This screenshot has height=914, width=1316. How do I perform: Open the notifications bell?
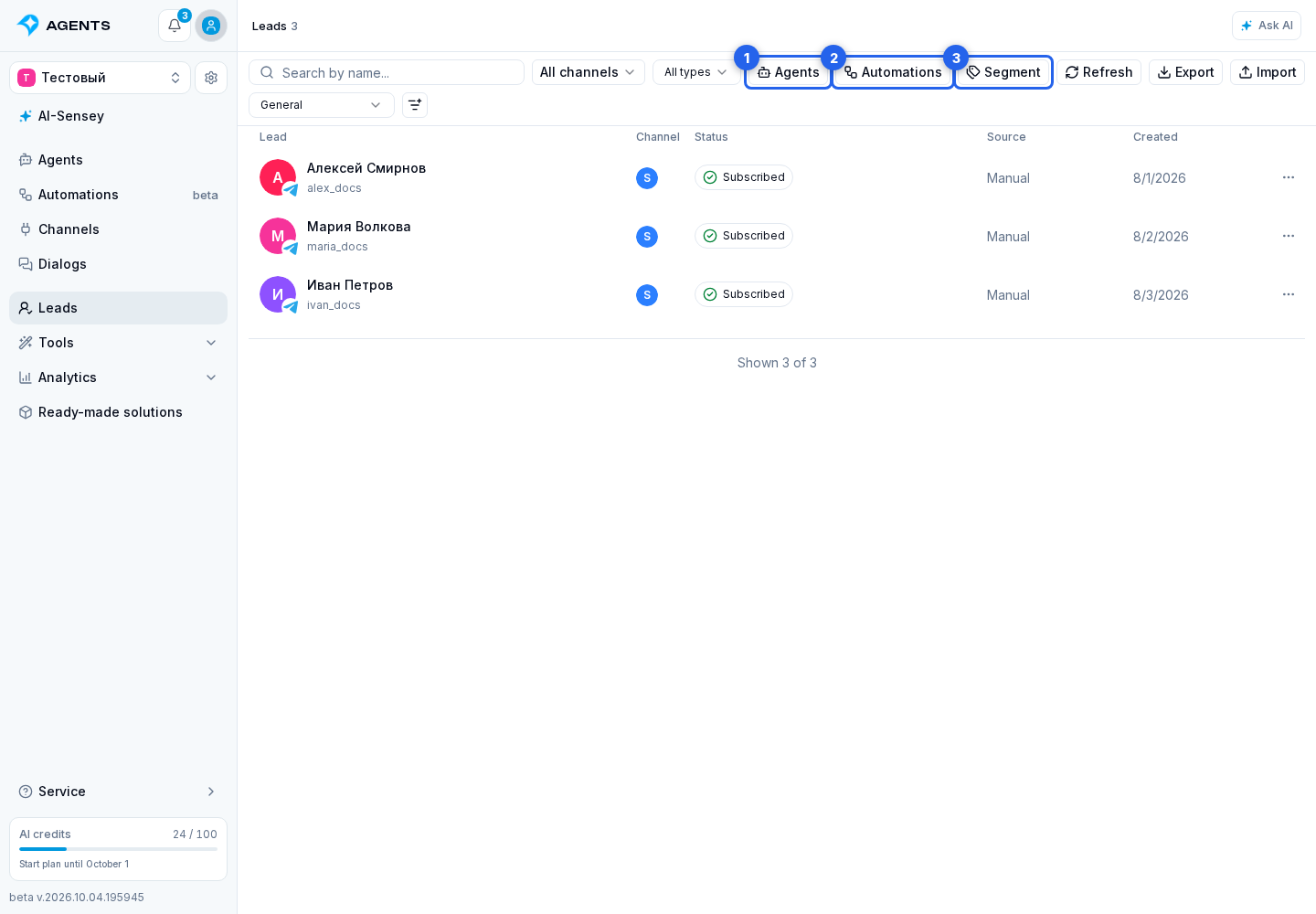click(175, 26)
